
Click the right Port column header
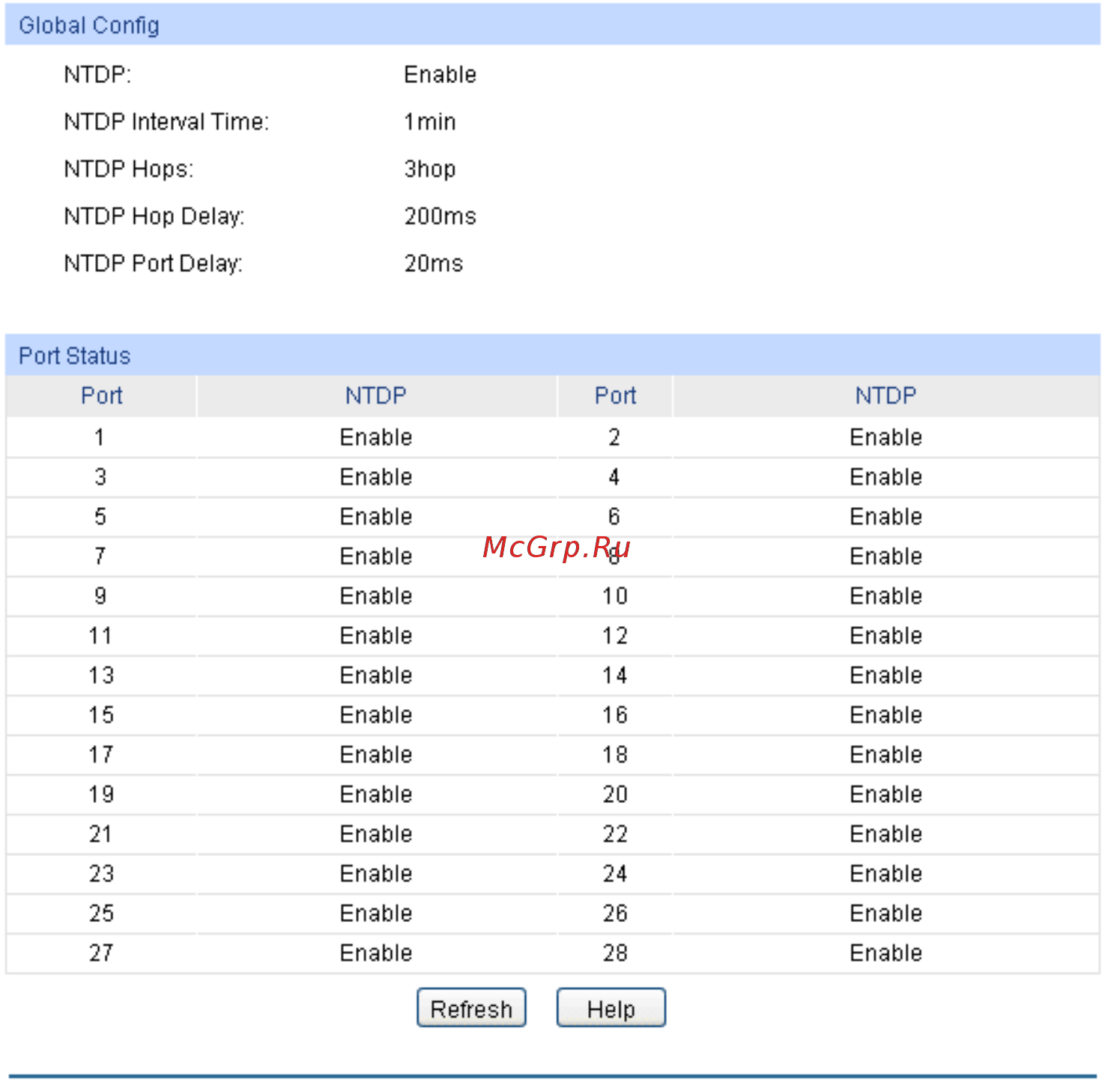coord(615,395)
